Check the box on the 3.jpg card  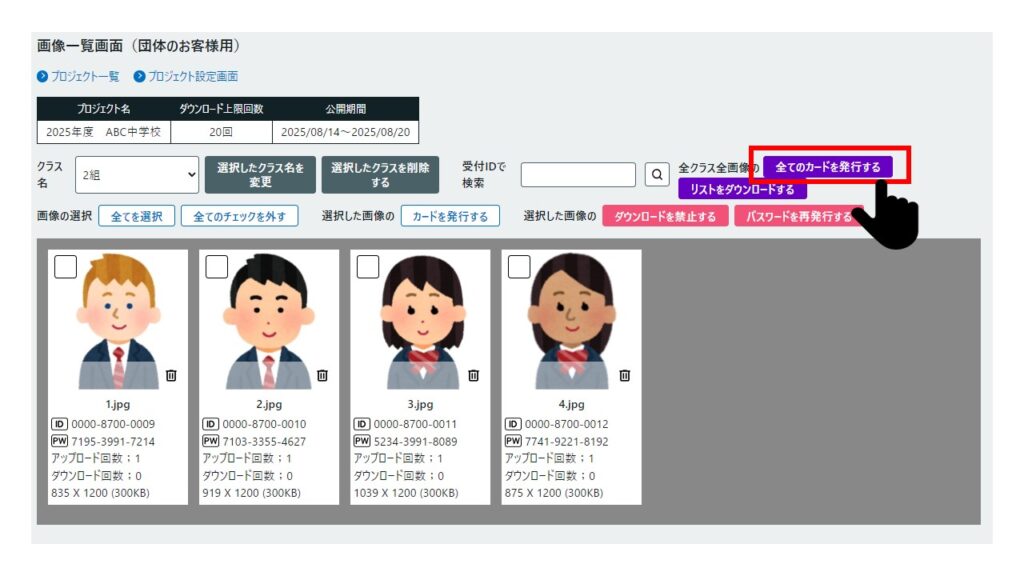368,266
